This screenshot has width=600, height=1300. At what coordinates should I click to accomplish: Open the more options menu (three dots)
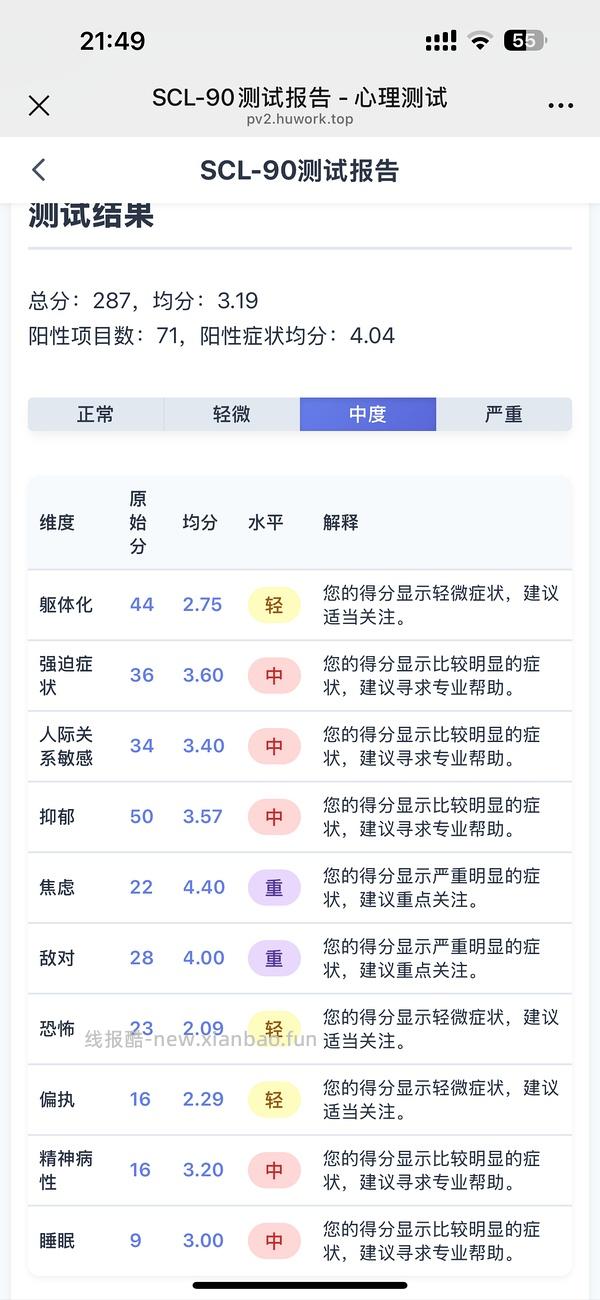click(561, 104)
